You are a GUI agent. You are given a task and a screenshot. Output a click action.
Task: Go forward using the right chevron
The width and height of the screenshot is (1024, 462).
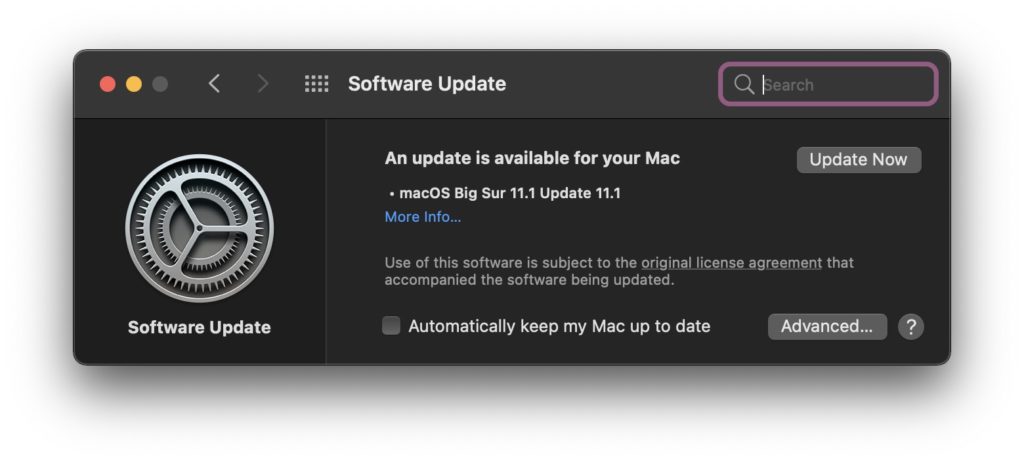[x=263, y=84]
